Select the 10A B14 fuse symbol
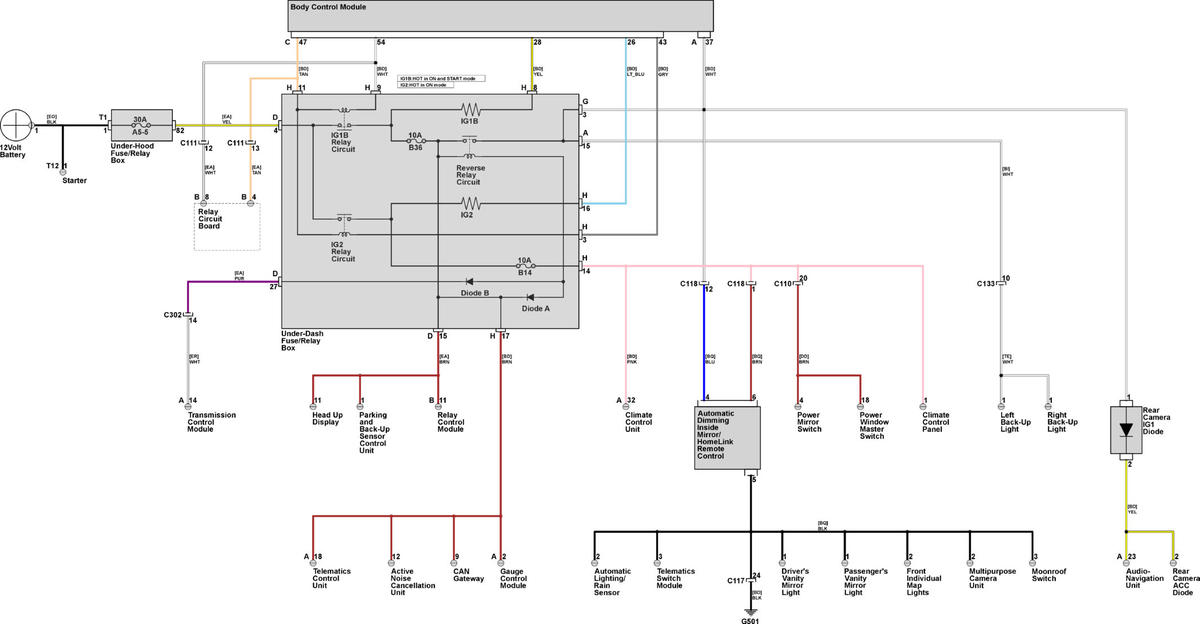The height and width of the screenshot is (624, 1200). [524, 265]
